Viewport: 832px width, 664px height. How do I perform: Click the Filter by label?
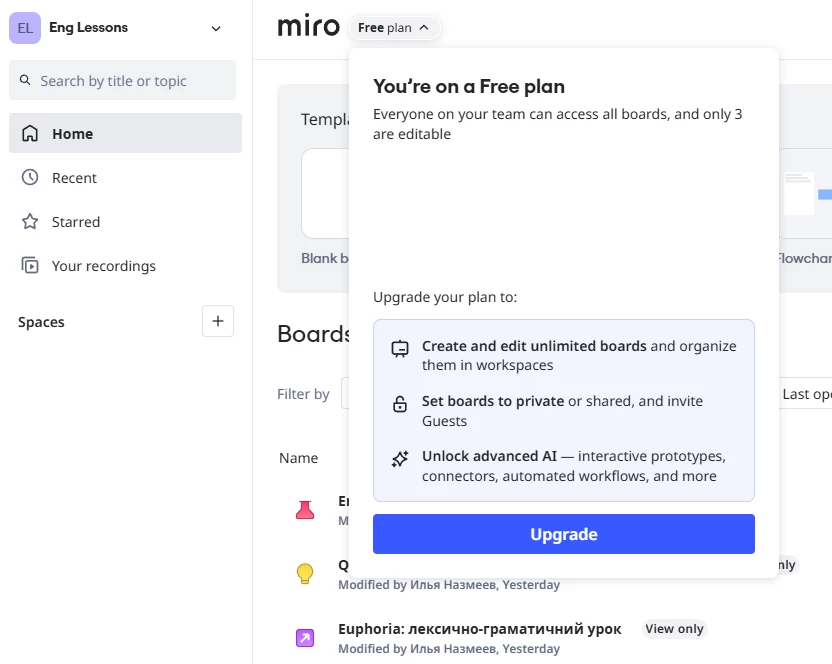point(303,394)
